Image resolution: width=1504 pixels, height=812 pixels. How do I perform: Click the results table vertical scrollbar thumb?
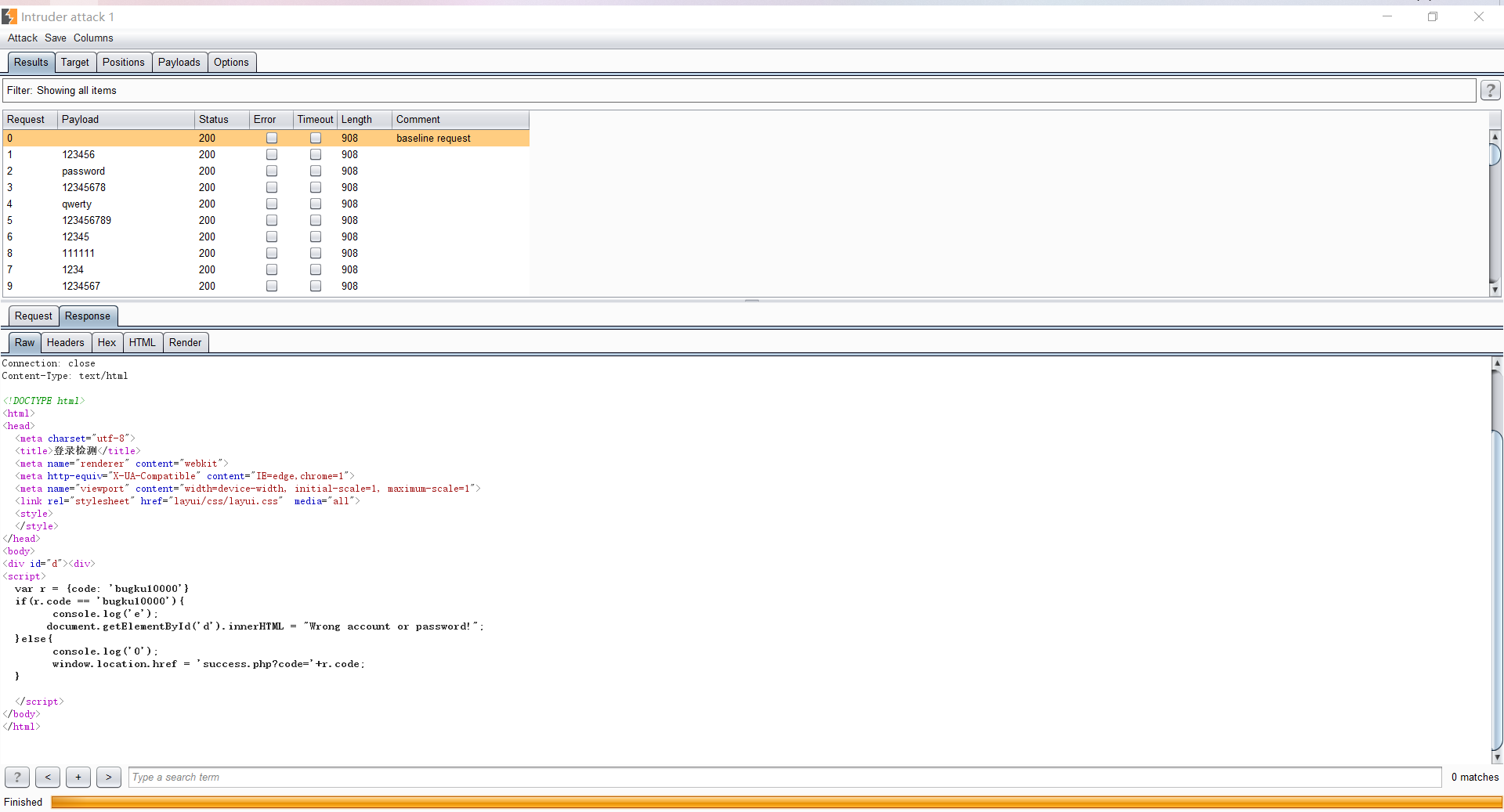tap(1495, 154)
